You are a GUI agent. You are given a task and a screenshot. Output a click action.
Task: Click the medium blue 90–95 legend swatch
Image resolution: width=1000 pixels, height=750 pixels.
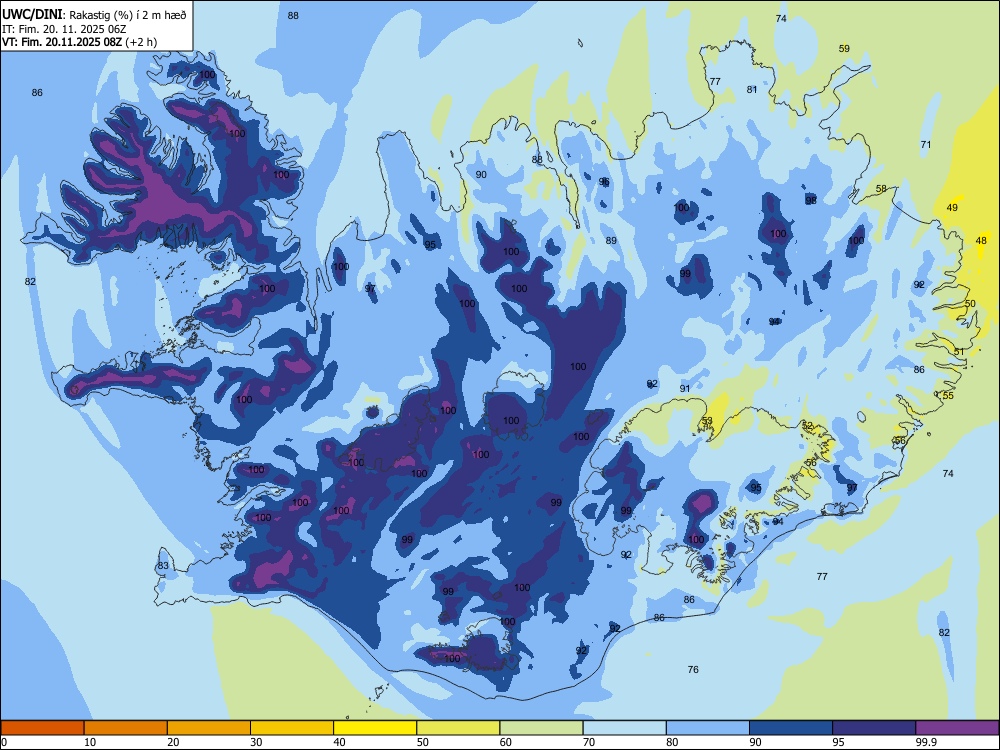(791, 728)
